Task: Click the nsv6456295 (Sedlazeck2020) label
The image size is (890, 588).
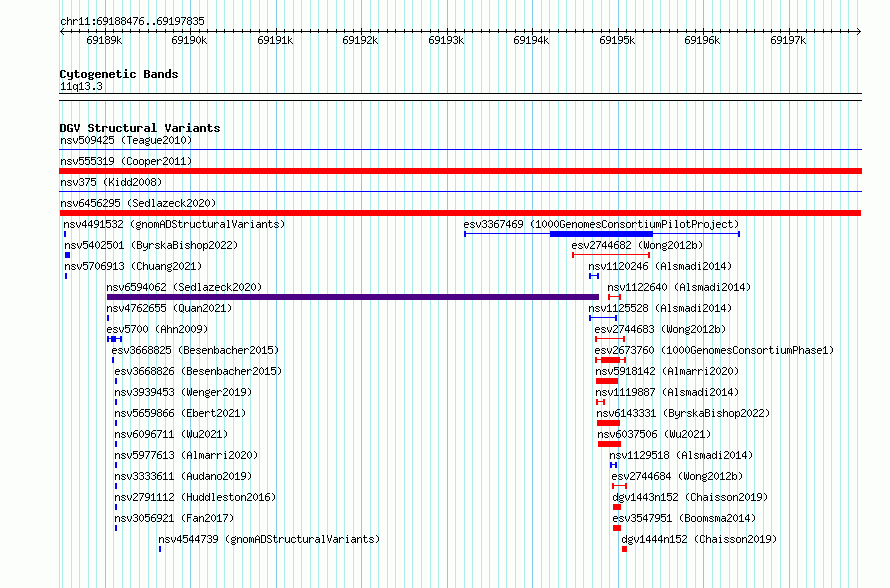Action: [x=138, y=203]
